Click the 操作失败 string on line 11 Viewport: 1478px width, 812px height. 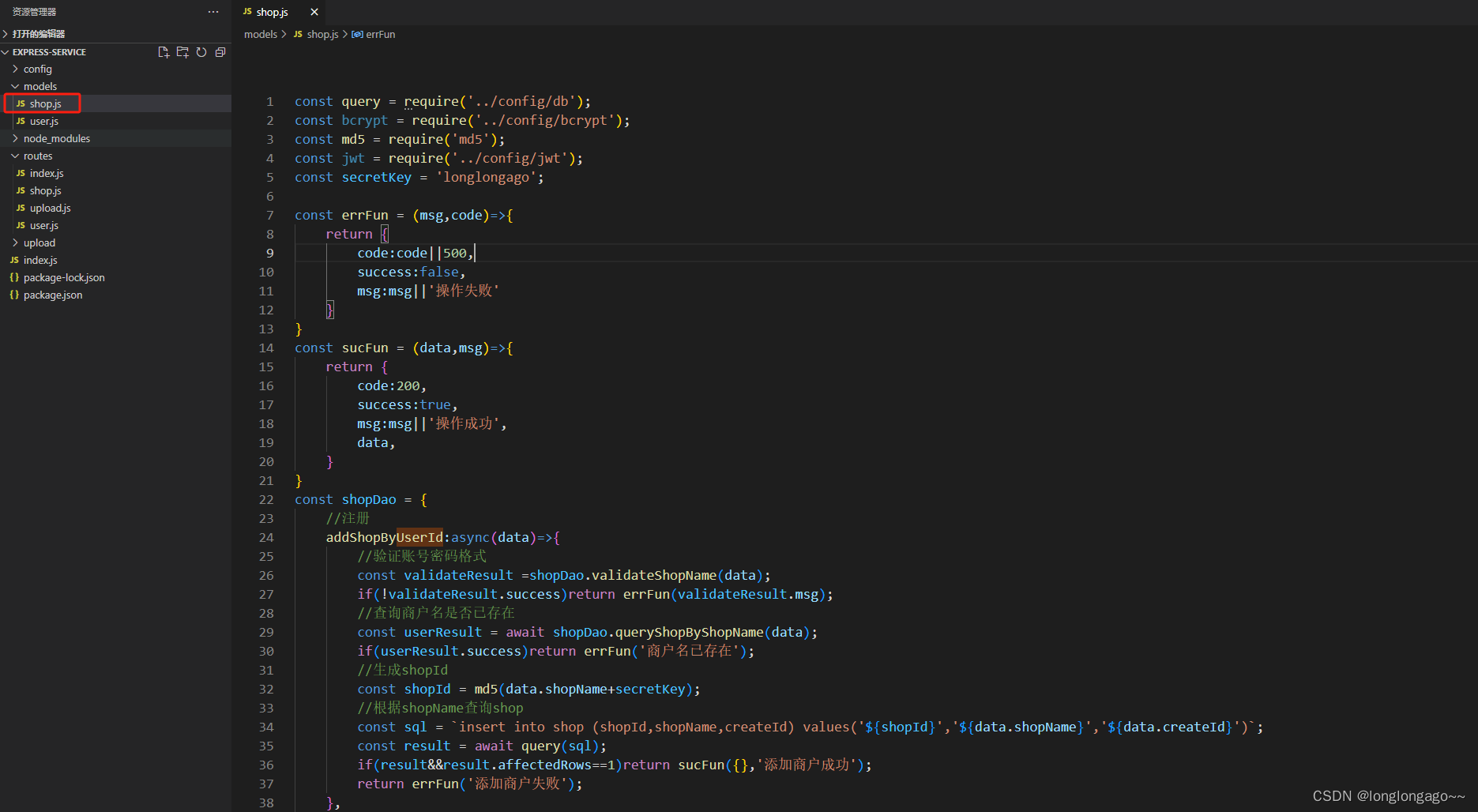(464, 291)
